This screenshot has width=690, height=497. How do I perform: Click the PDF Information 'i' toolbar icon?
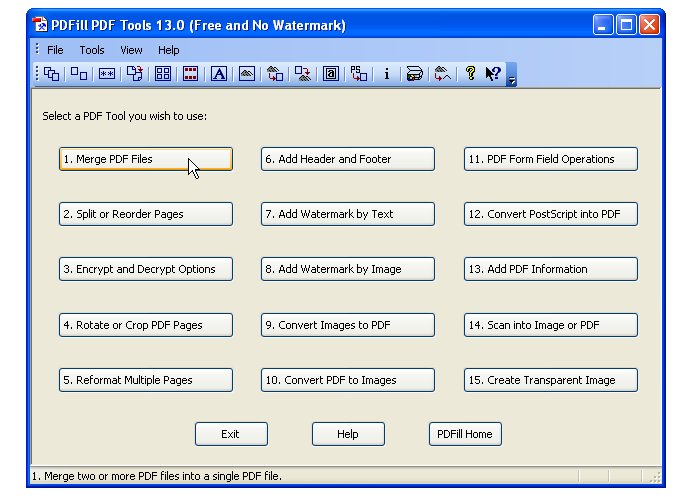pos(387,74)
